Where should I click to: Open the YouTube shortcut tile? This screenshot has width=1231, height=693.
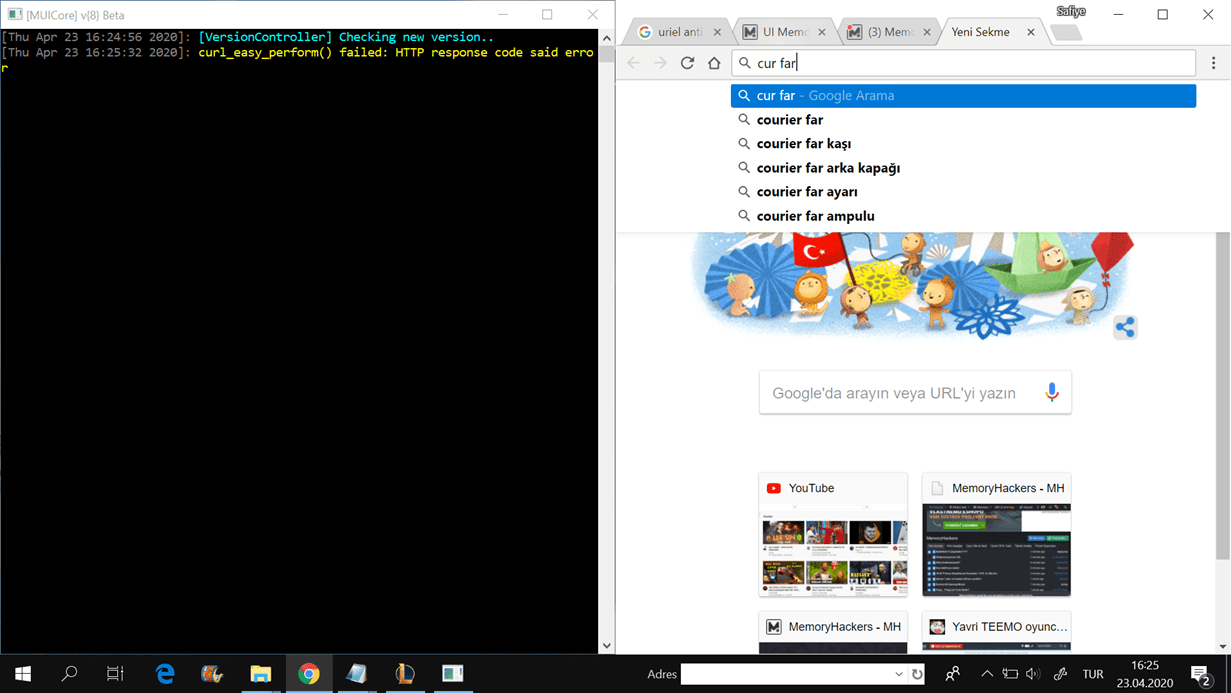(x=833, y=535)
